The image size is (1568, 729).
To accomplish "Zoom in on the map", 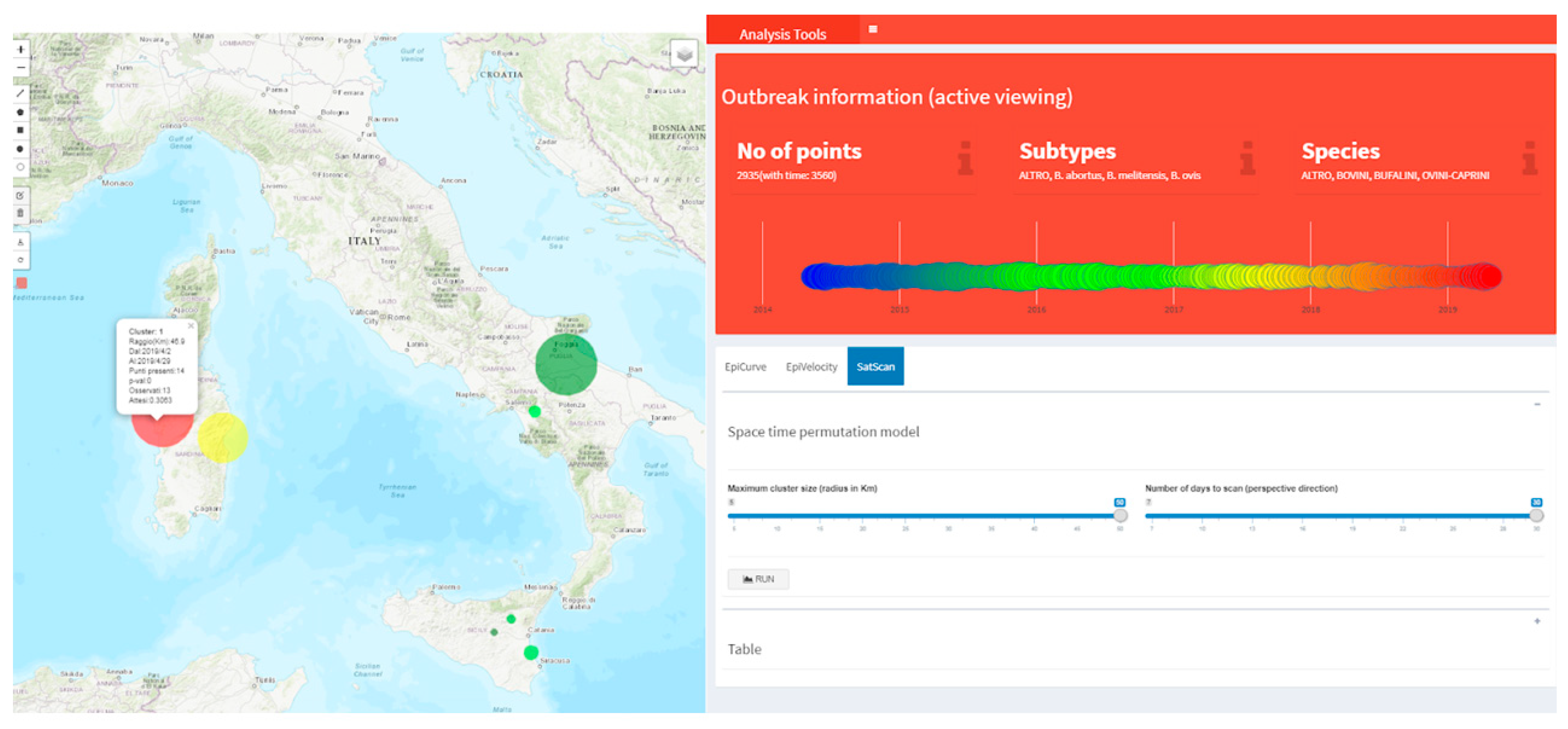I will (21, 49).
